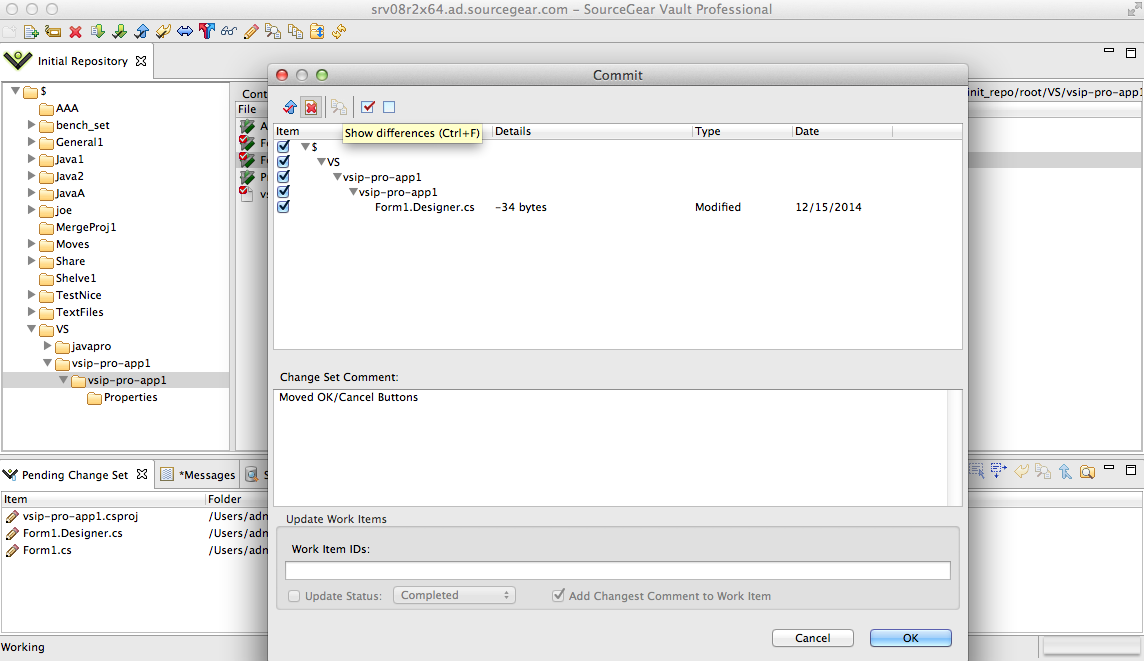
Task: Click the Deselect All empty-box icon
Action: 389,107
